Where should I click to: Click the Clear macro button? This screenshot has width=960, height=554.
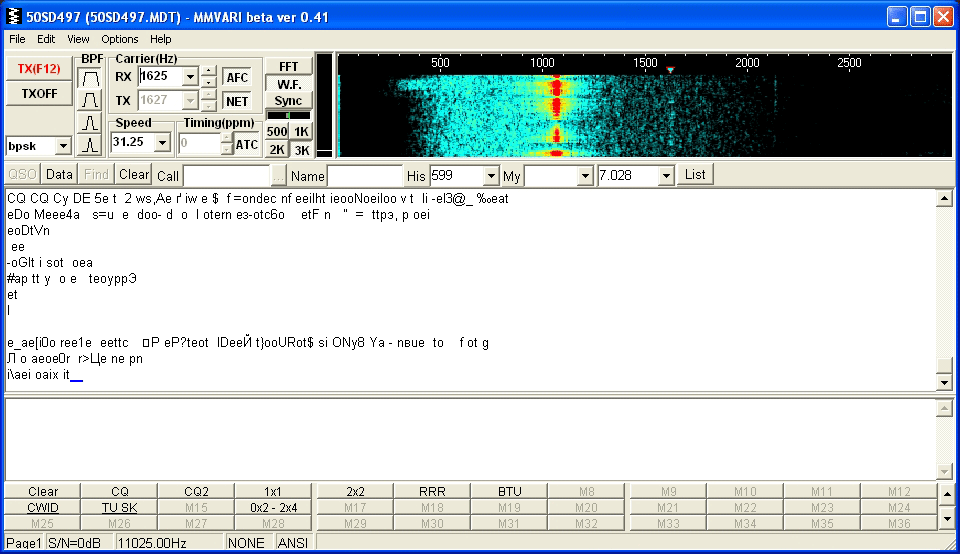[43, 492]
